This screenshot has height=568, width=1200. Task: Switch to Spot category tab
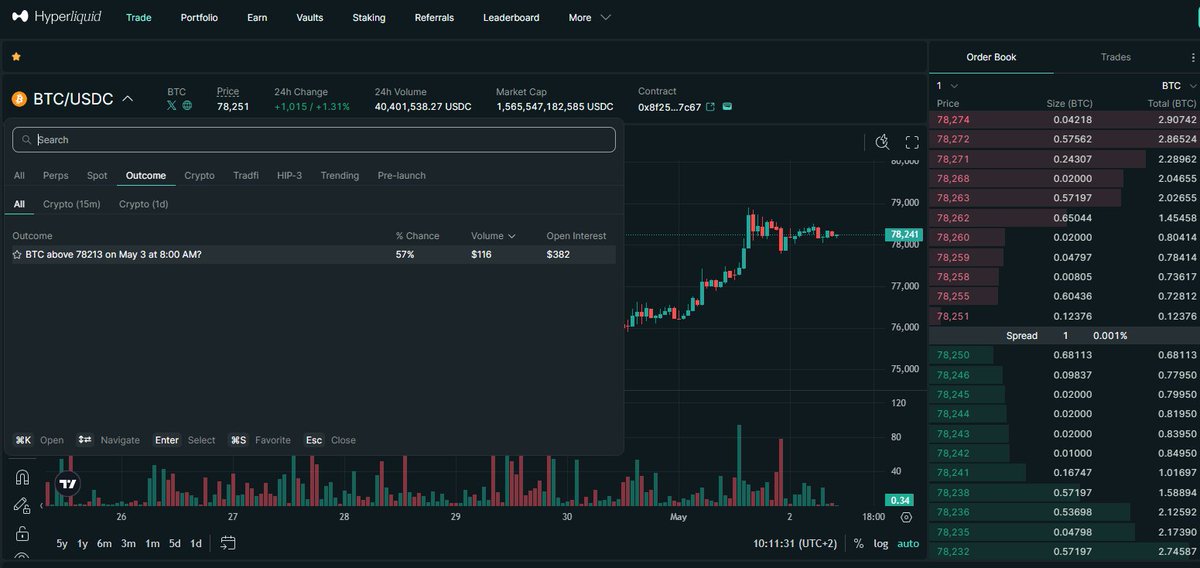(x=97, y=175)
